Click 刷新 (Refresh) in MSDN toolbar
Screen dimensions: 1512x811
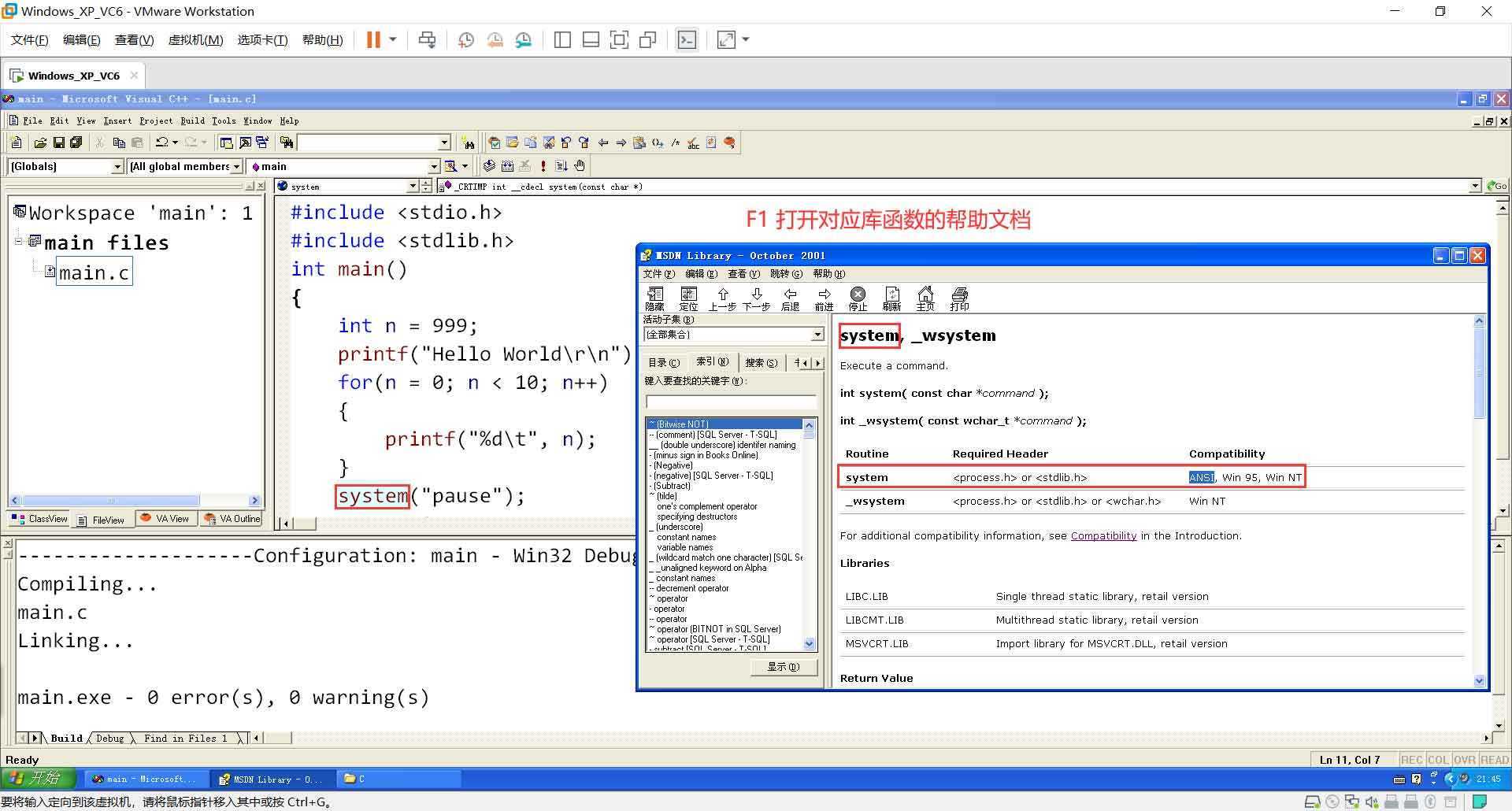coord(891,299)
